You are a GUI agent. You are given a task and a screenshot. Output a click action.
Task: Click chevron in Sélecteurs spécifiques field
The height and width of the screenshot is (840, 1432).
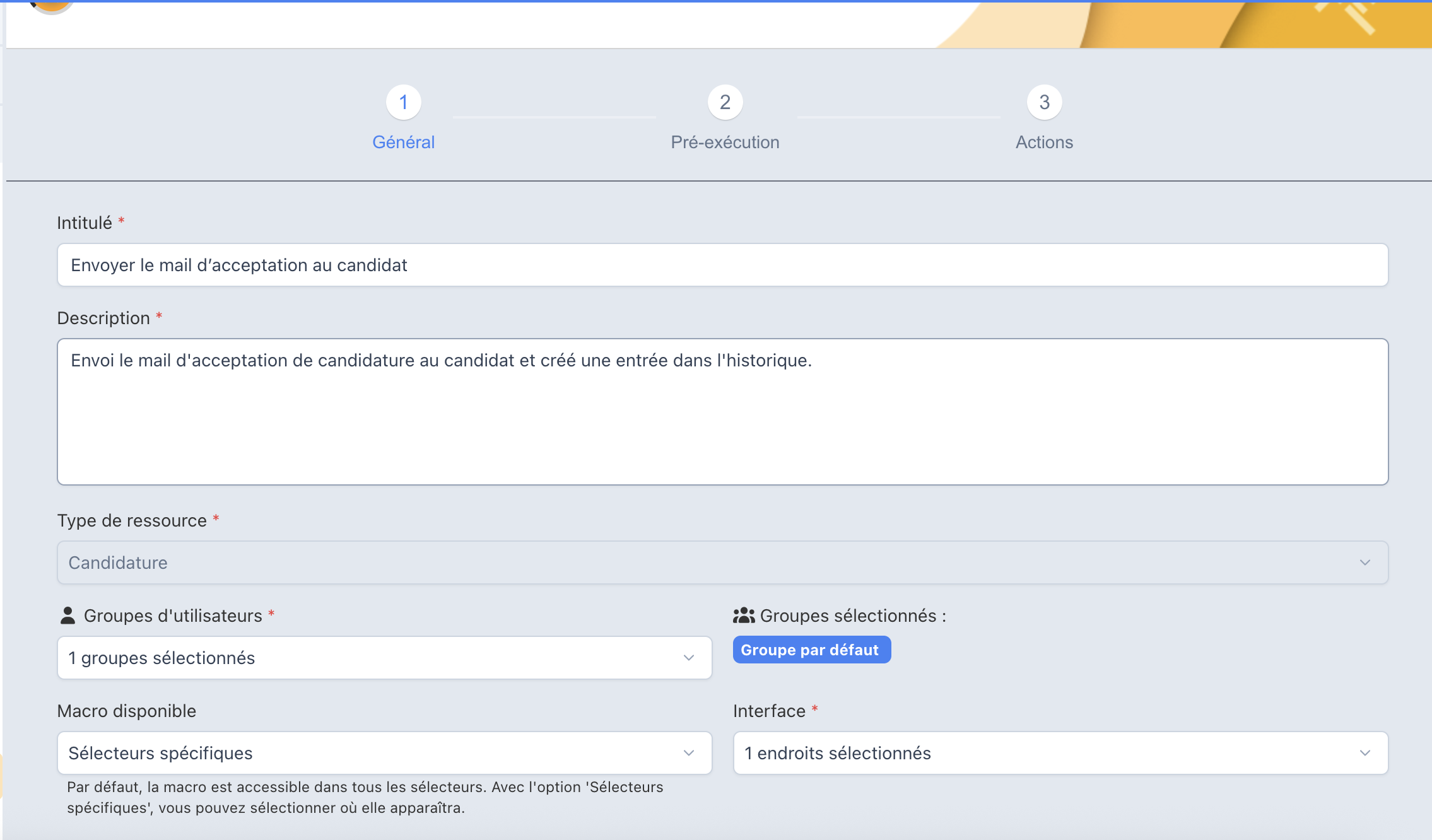689,753
